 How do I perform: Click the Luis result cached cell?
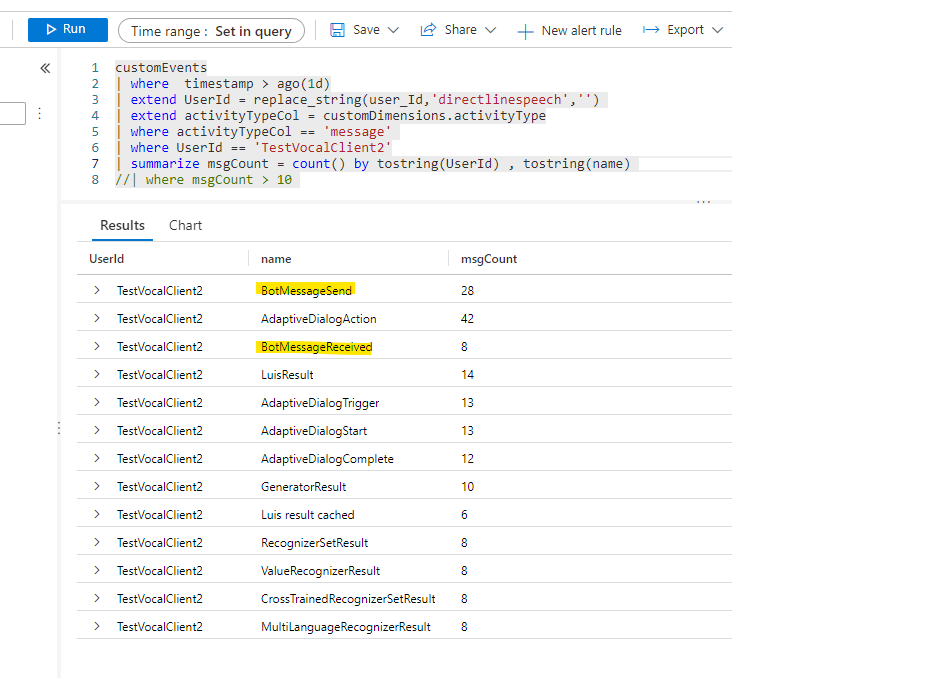point(307,515)
